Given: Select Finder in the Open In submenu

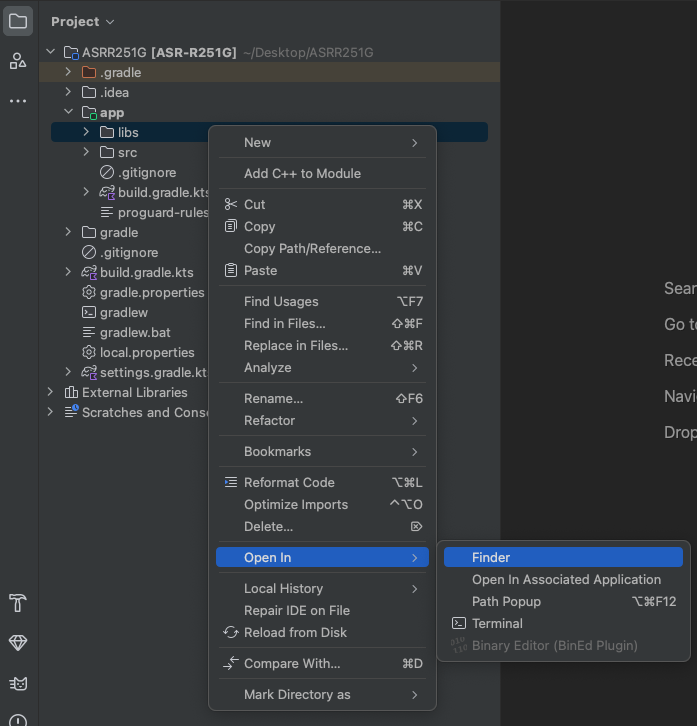Looking at the screenshot, I should (x=490, y=557).
